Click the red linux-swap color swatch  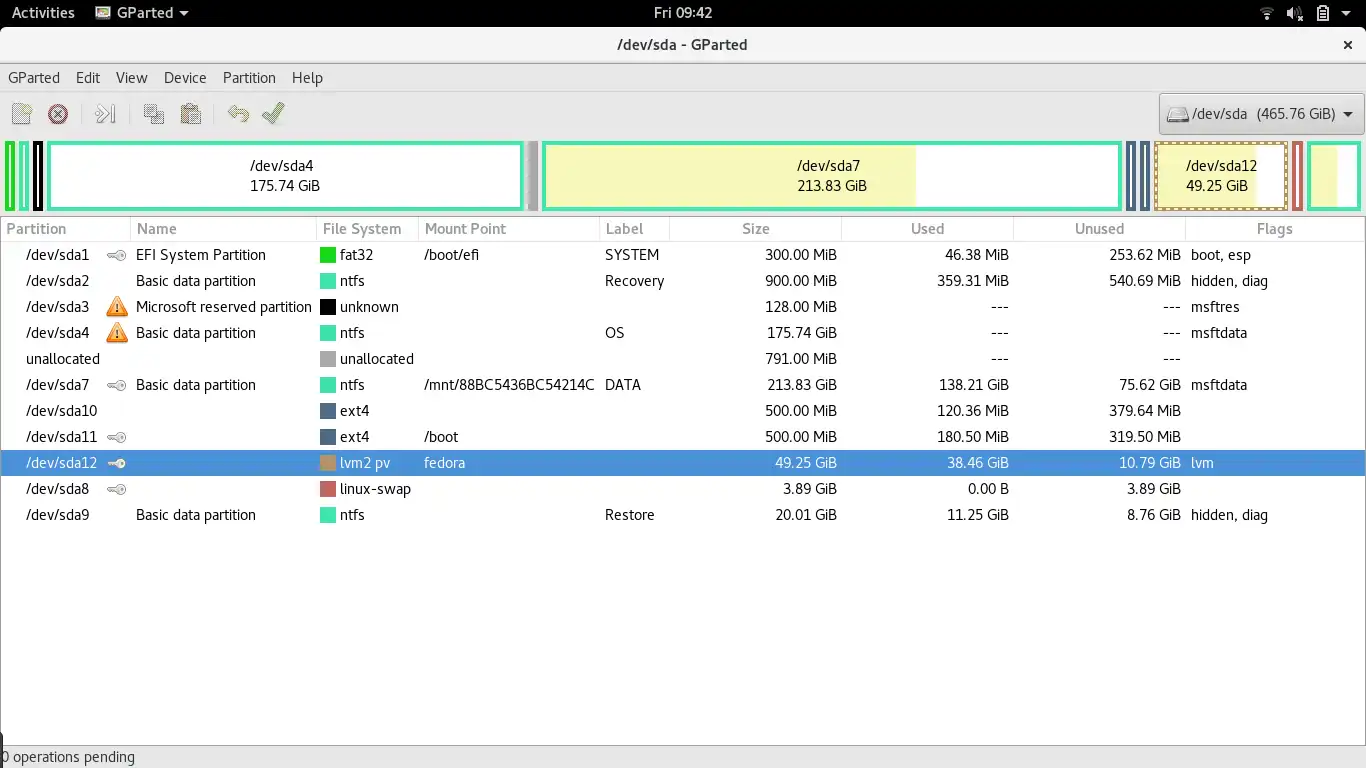(x=327, y=489)
